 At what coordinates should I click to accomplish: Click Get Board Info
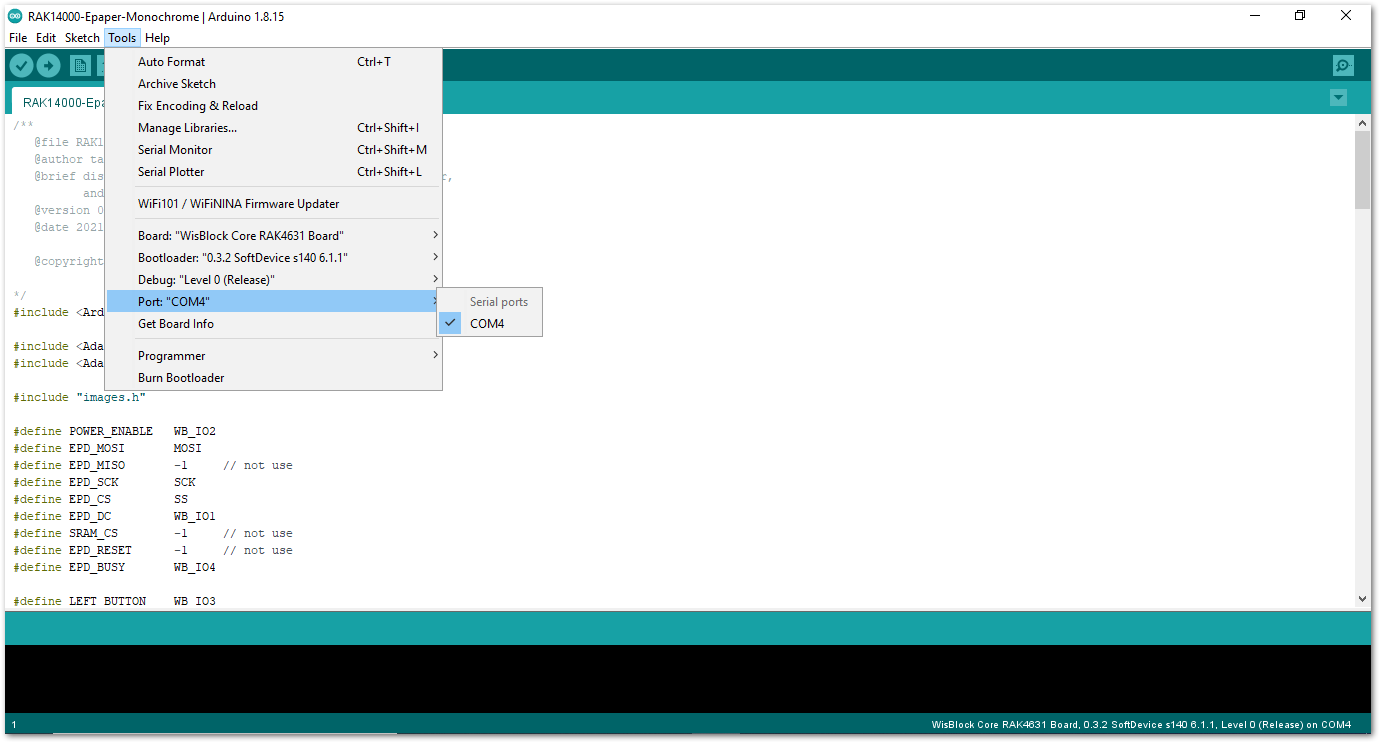click(x=273, y=324)
